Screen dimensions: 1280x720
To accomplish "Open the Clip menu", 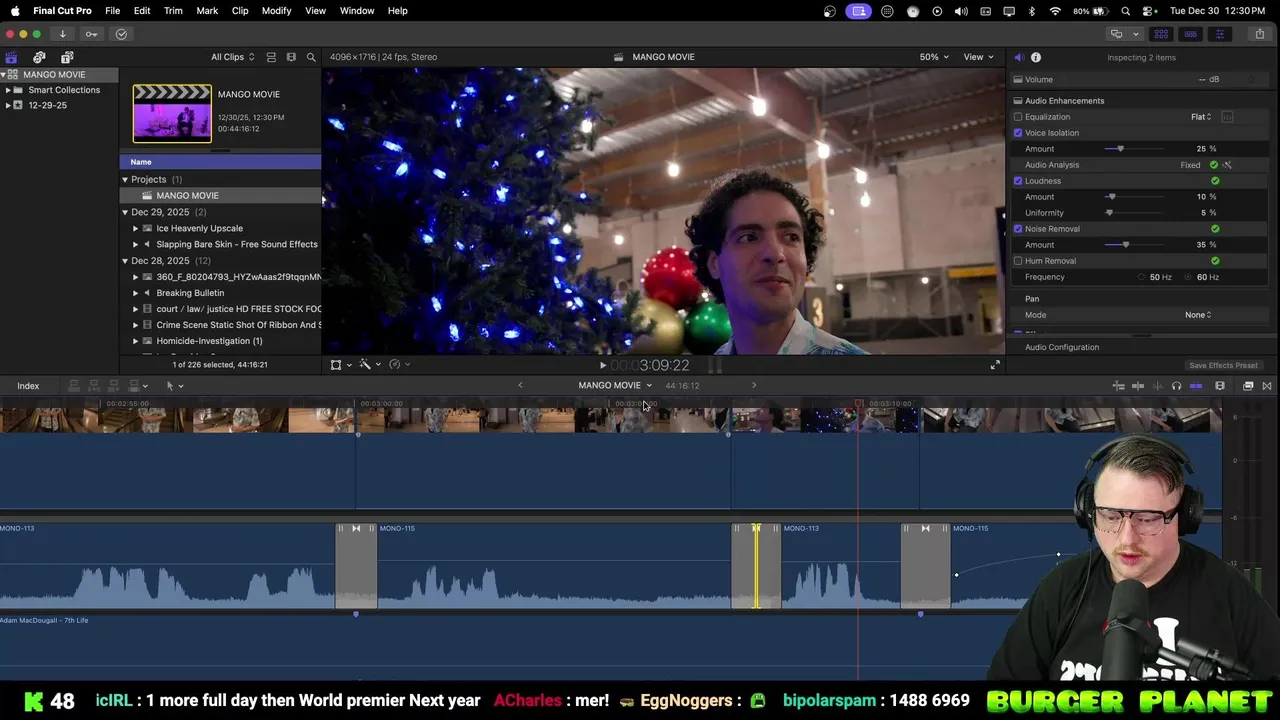I will pos(240,11).
